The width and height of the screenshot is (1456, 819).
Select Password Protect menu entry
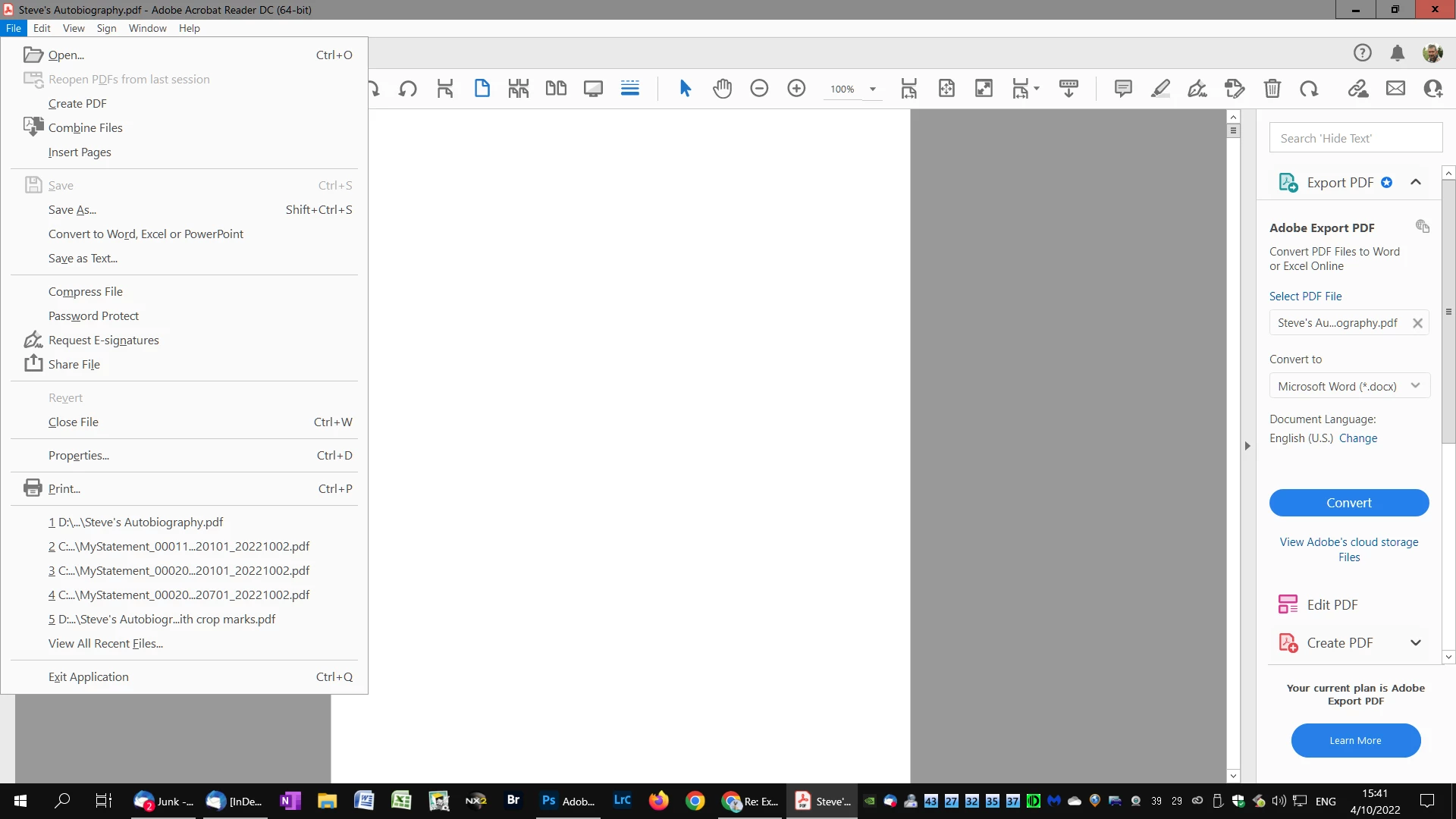click(93, 316)
